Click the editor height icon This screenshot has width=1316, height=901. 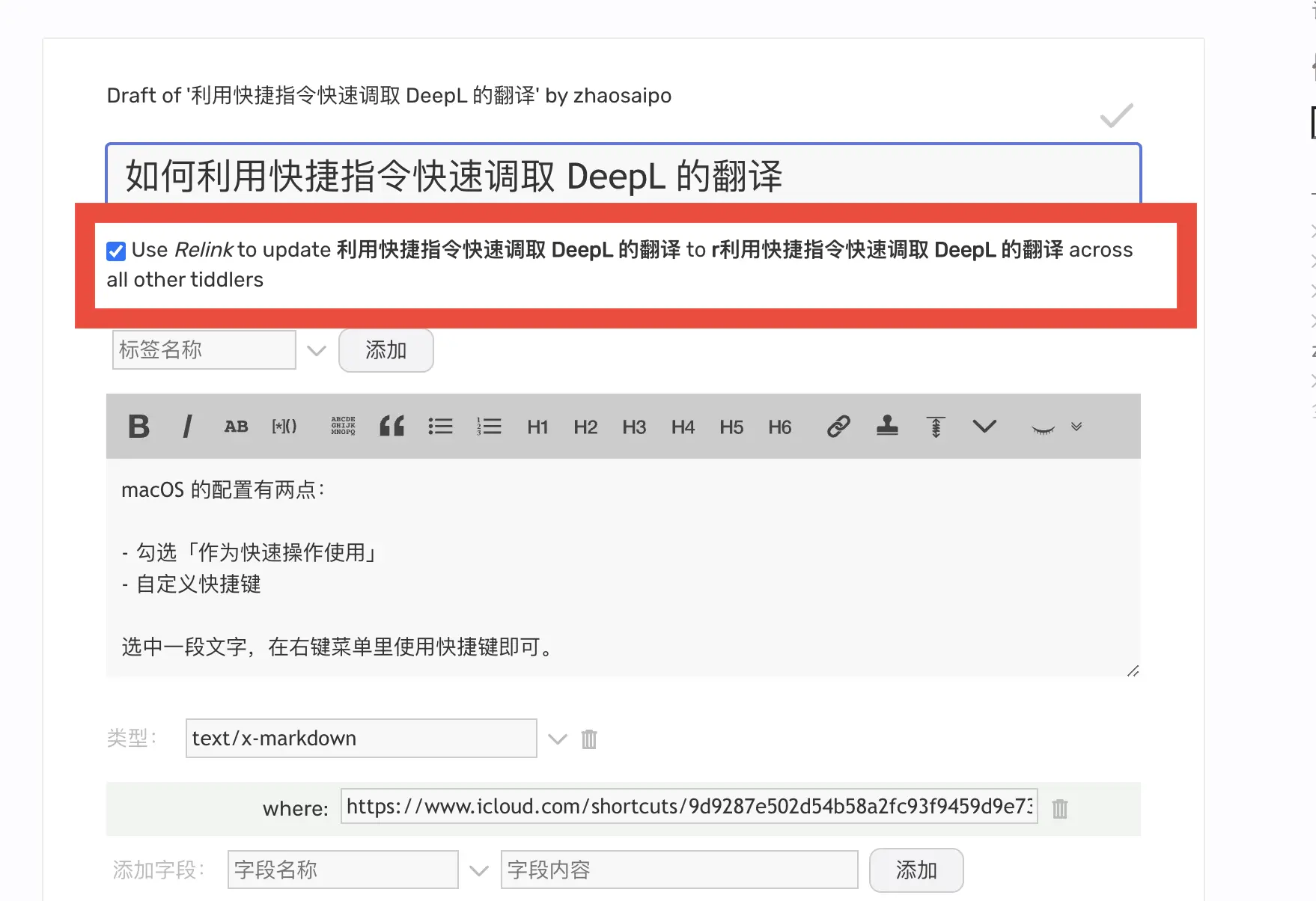pos(936,427)
